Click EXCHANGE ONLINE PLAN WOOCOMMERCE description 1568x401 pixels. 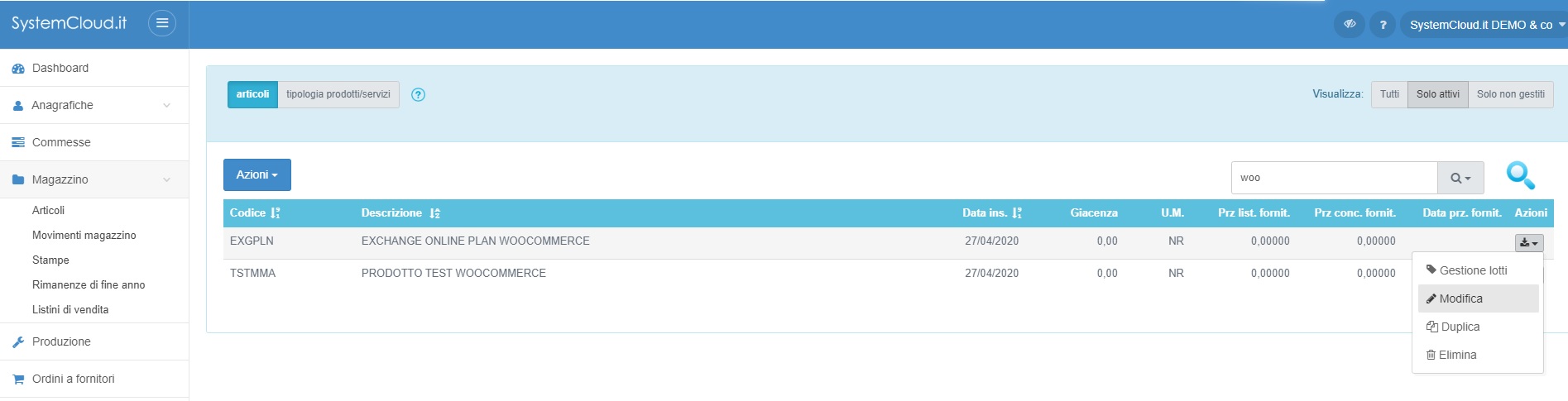[476, 241]
